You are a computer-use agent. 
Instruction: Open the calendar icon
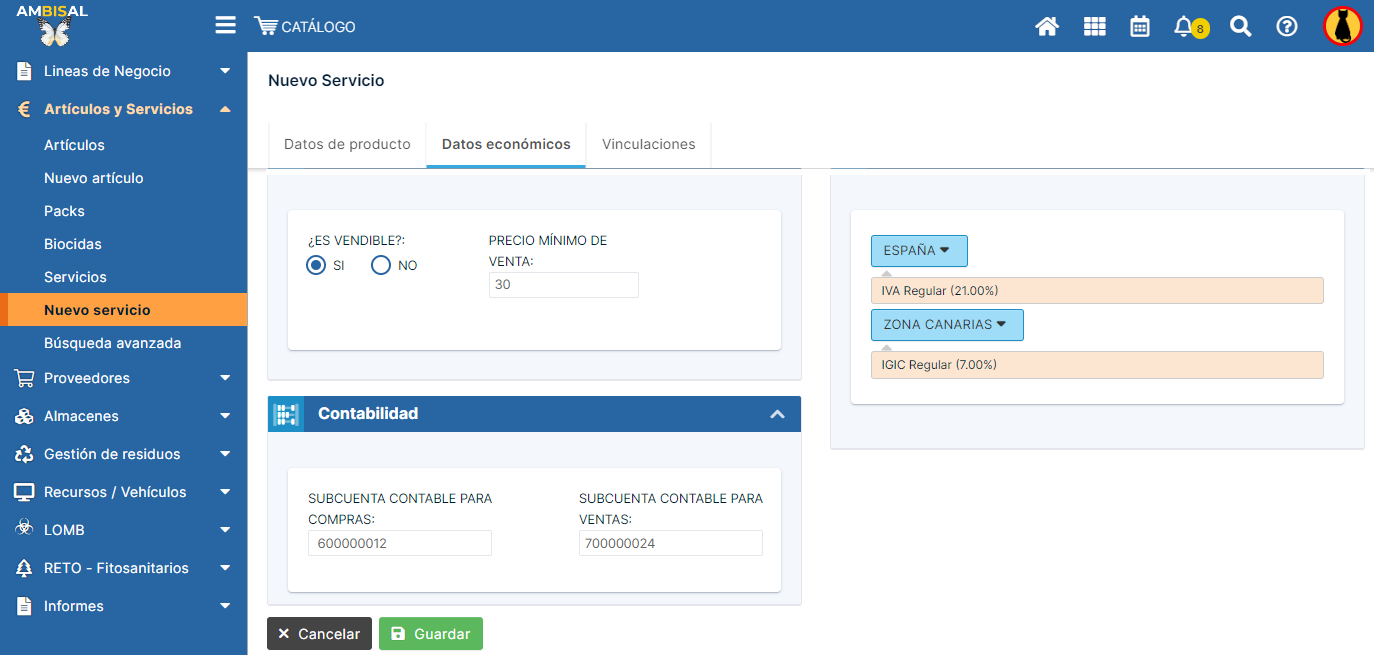point(1140,27)
